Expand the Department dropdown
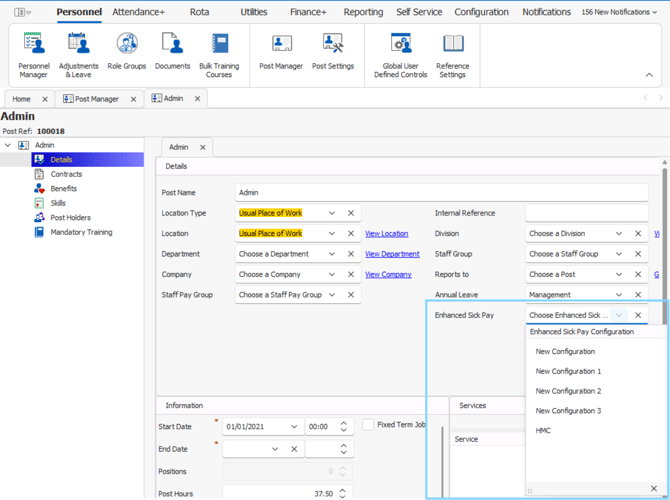The height and width of the screenshot is (500, 670). pos(332,254)
